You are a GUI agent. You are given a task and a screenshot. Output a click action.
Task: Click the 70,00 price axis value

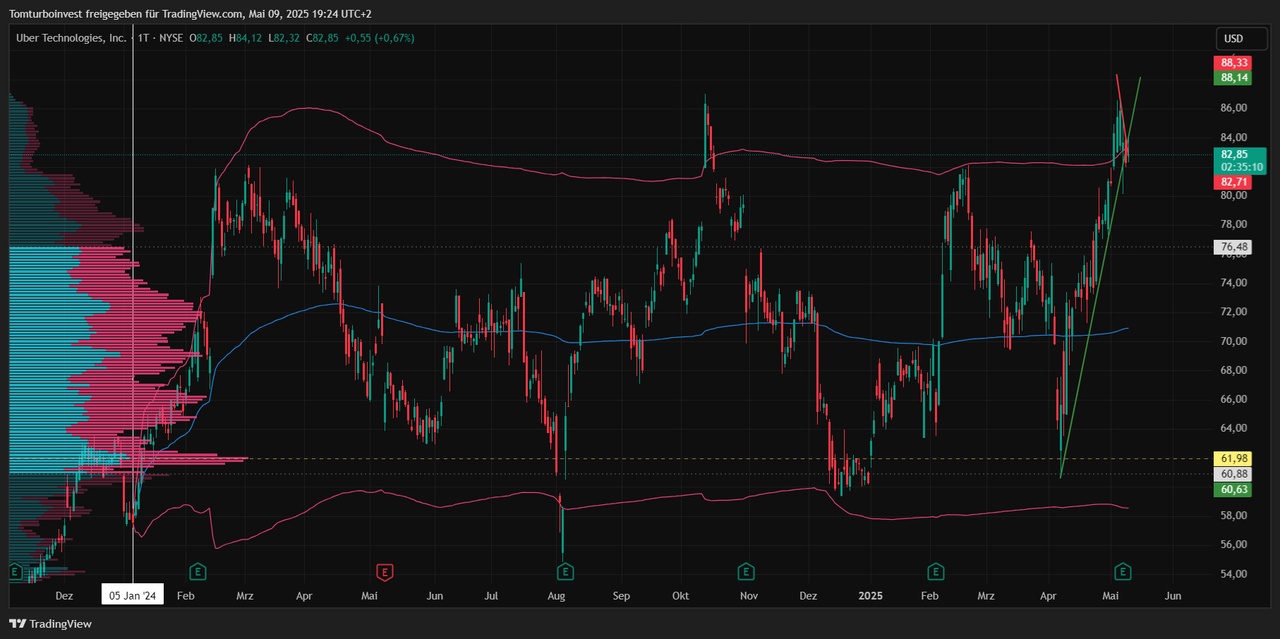1233,341
